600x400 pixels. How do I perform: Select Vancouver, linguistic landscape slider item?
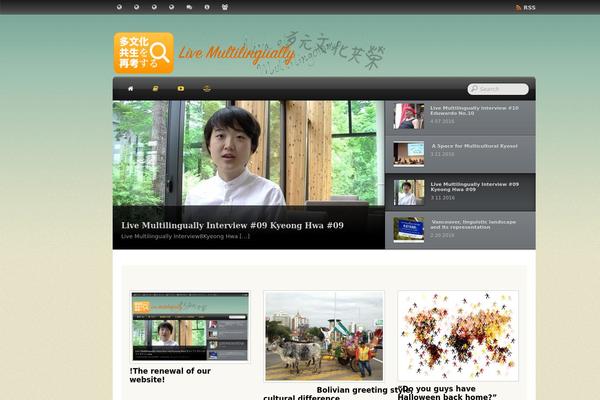click(460, 230)
